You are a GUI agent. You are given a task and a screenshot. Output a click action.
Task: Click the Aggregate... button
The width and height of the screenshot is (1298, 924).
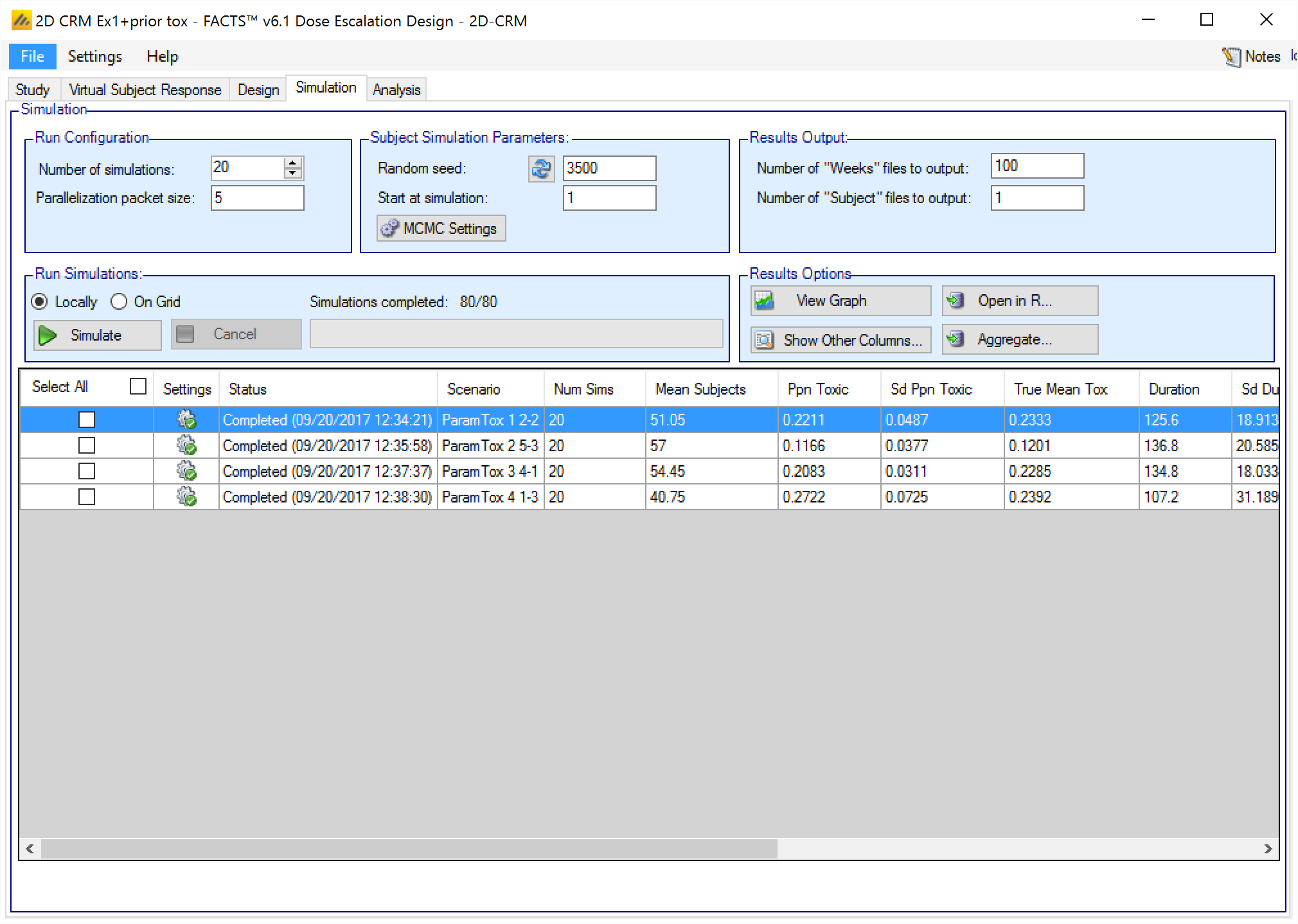[1020, 339]
